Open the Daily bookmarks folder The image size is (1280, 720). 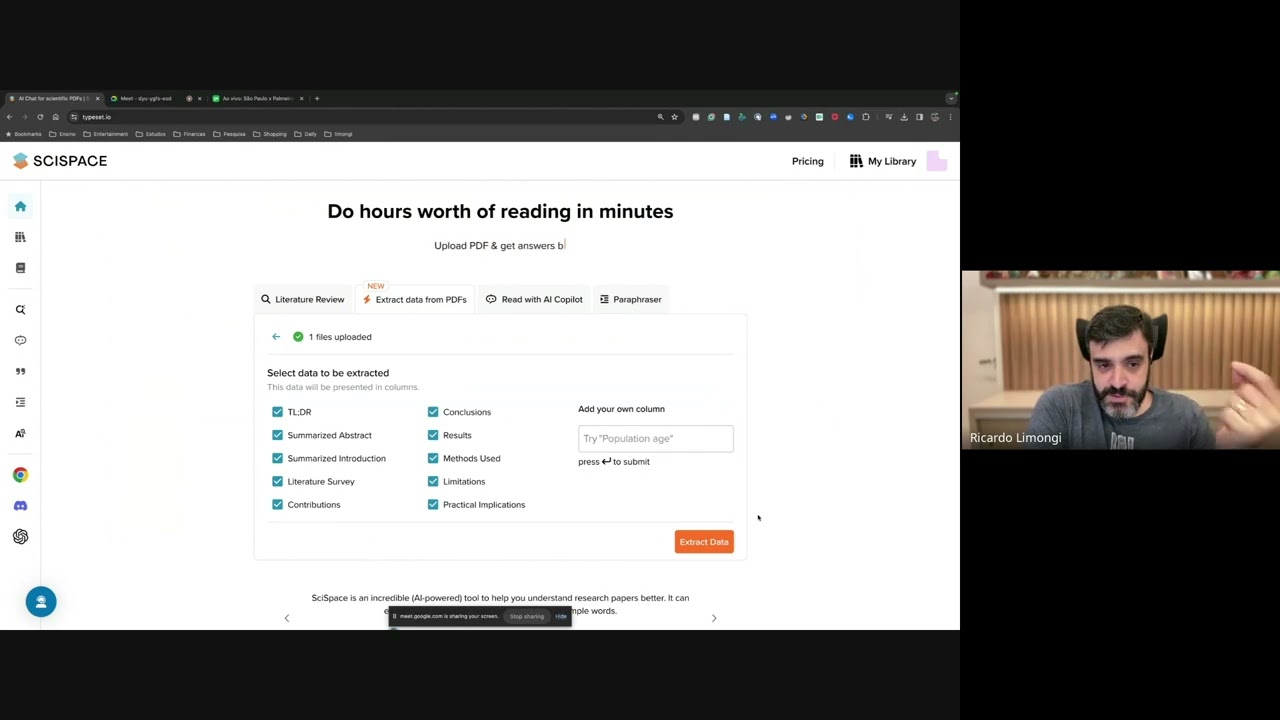pyautogui.click(x=306, y=134)
